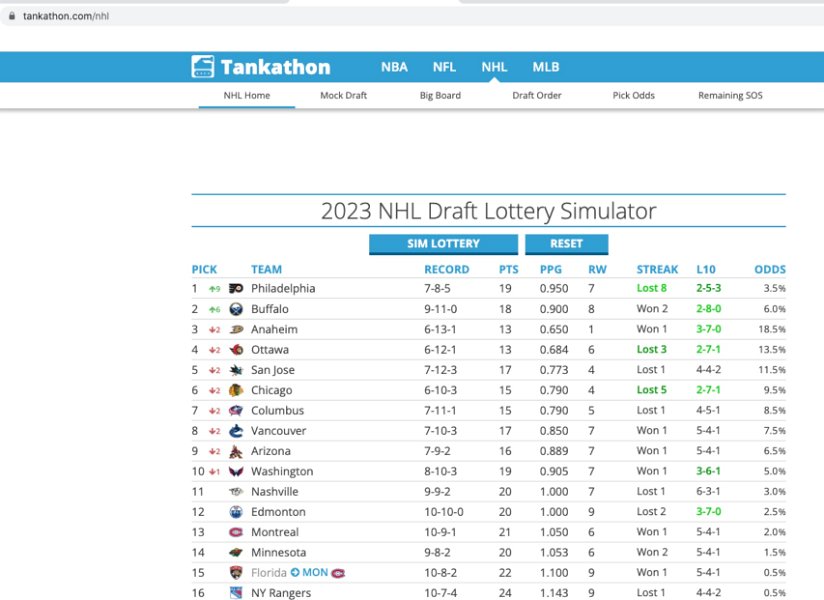
Task: Click the red down-1 arrow for Washington
Action: tap(214, 472)
